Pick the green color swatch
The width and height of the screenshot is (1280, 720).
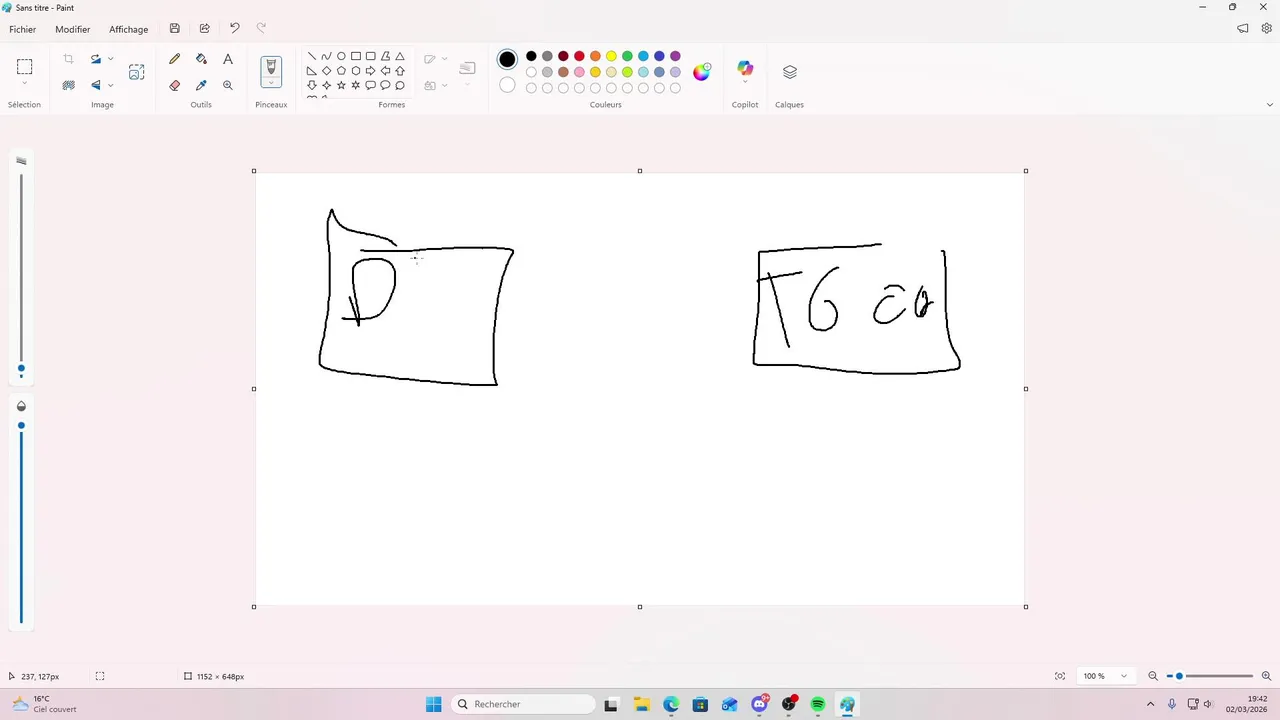point(627,56)
